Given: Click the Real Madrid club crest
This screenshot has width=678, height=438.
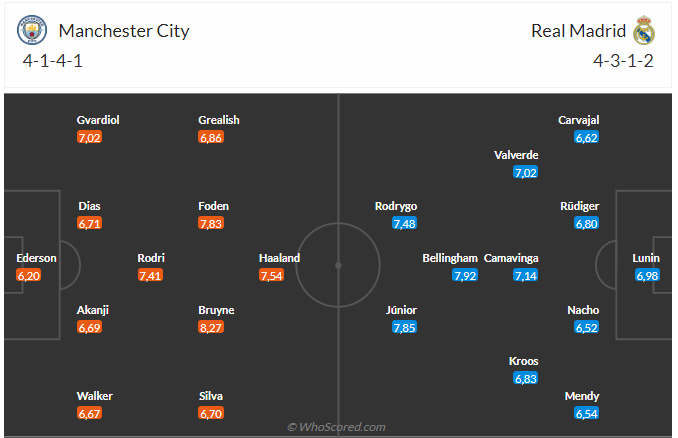Looking at the screenshot, I should [x=643, y=32].
